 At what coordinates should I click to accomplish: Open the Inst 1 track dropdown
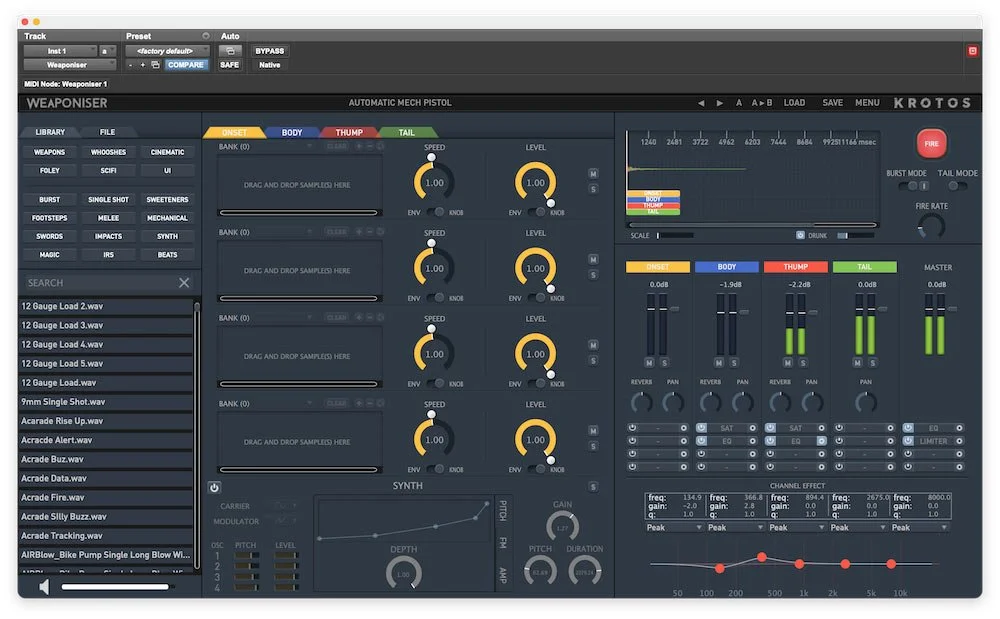(60, 51)
